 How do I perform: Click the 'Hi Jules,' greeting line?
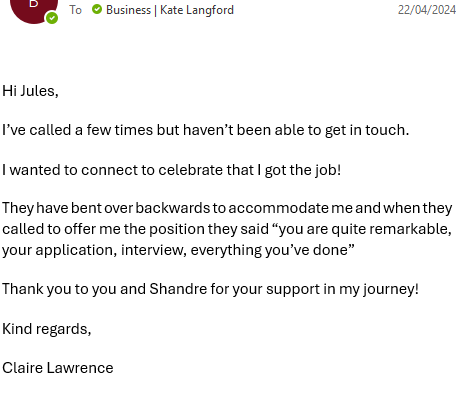pyautogui.click(x=30, y=91)
